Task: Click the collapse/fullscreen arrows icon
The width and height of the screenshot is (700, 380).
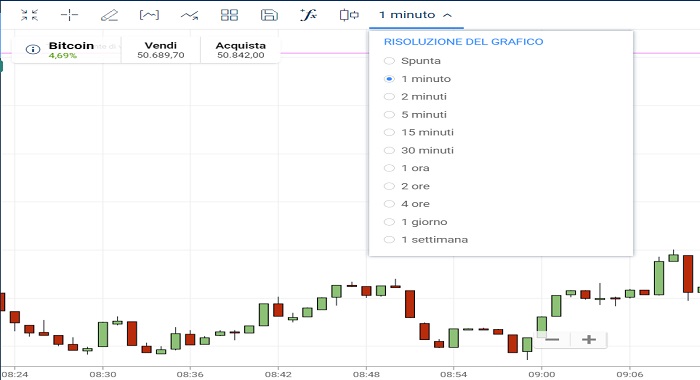Action: click(x=29, y=15)
